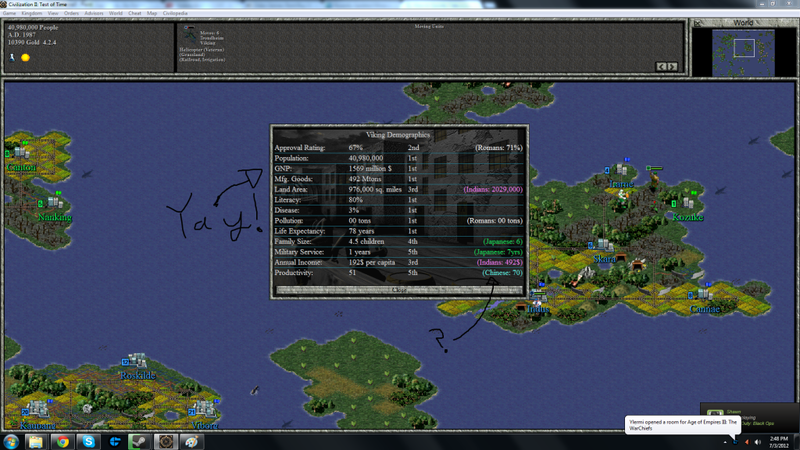The width and height of the screenshot is (800, 450).
Task: Click the 'Literacy:' row label
Action: click(288, 200)
